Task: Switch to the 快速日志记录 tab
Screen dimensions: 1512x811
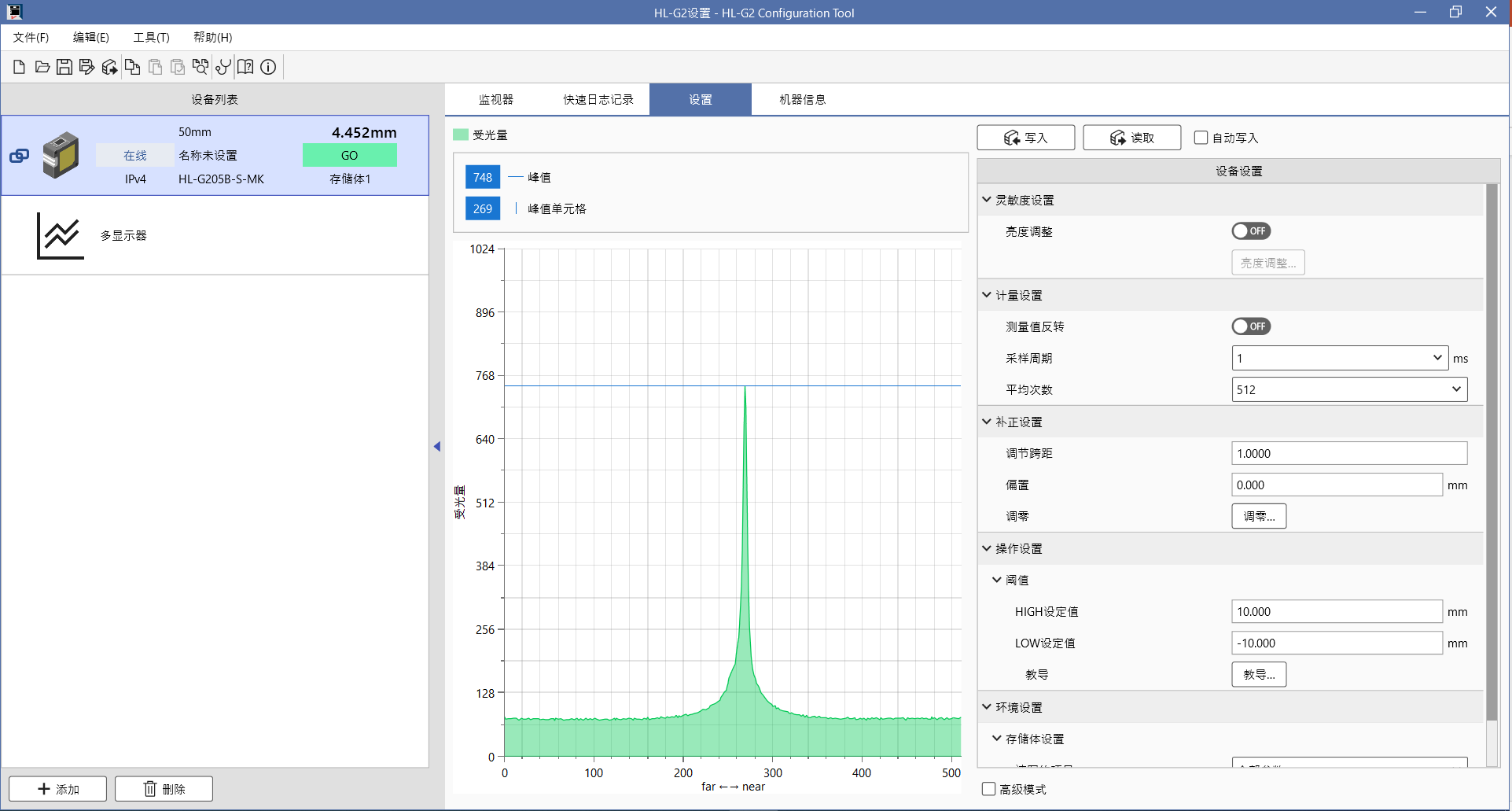Action: pyautogui.click(x=598, y=100)
